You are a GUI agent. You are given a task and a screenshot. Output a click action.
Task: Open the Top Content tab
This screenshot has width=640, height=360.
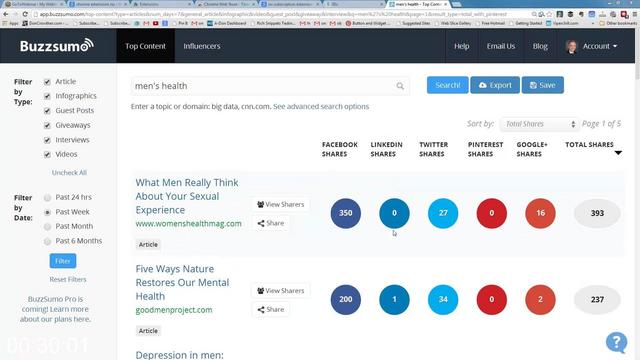(x=145, y=46)
